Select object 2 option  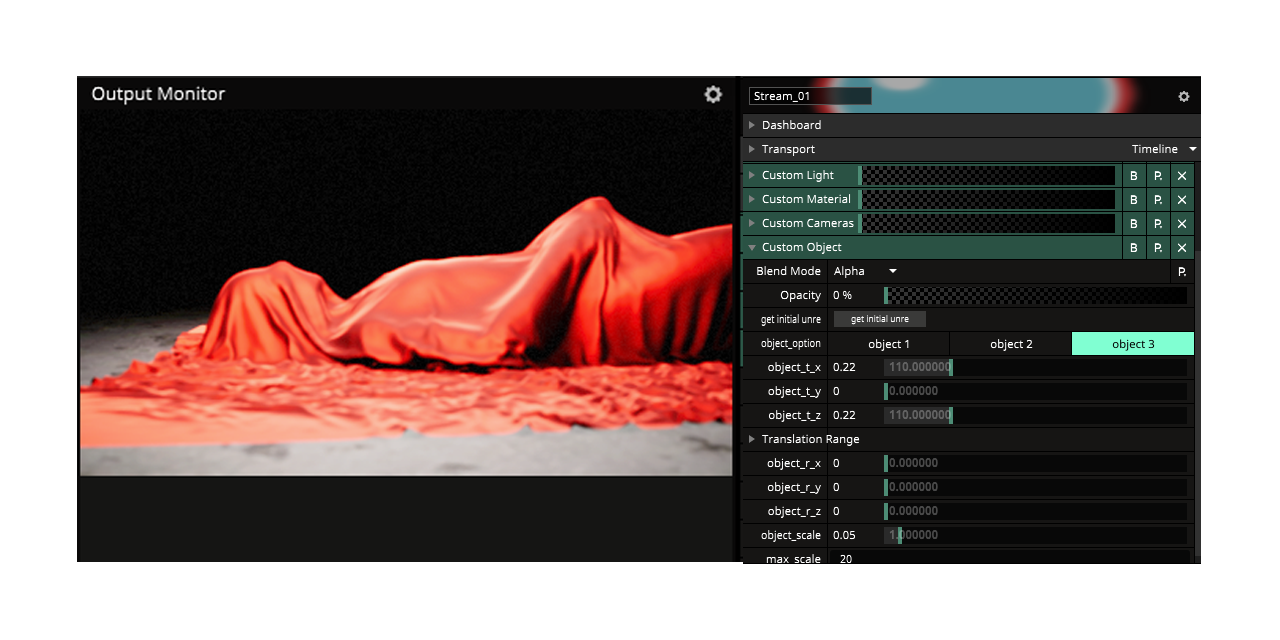(x=1011, y=344)
